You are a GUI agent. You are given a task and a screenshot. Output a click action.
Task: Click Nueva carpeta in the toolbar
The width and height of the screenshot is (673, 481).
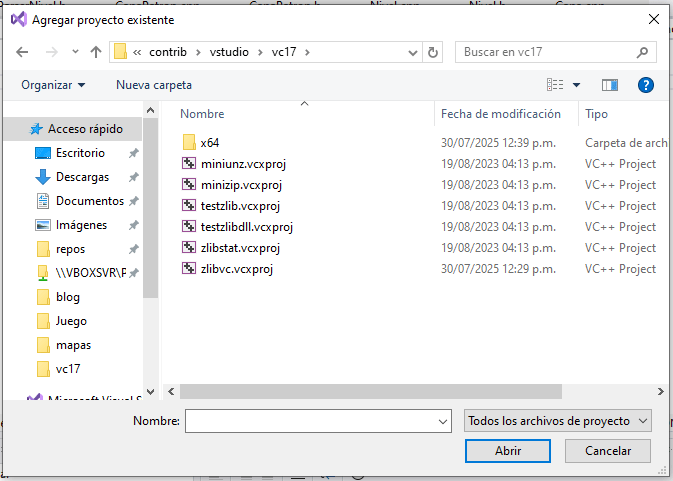click(154, 85)
